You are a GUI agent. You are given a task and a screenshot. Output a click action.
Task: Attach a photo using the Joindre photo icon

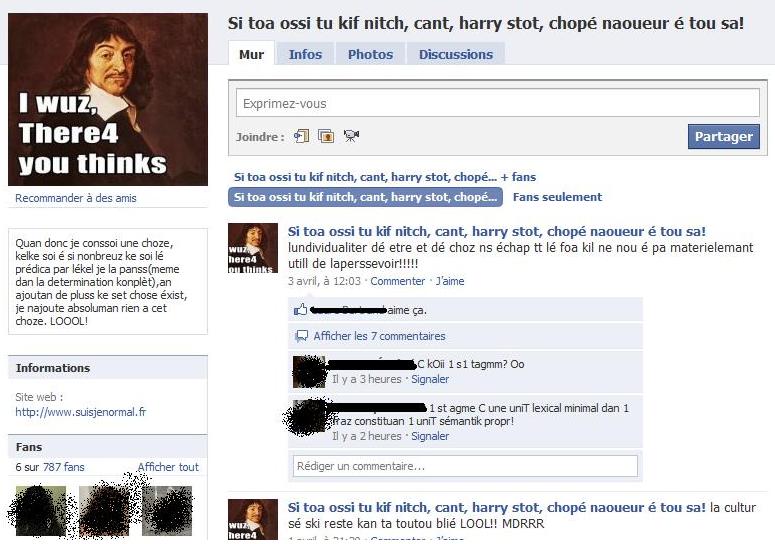[x=326, y=136]
